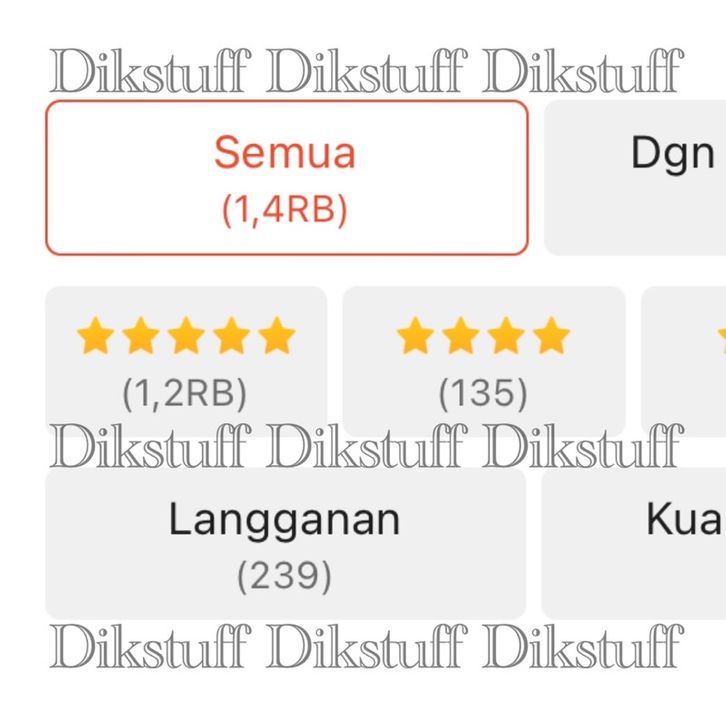Image resolution: width=726 pixels, height=726 pixels.
Task: Click the first star in four-star filter
Action: pyautogui.click(x=415, y=337)
